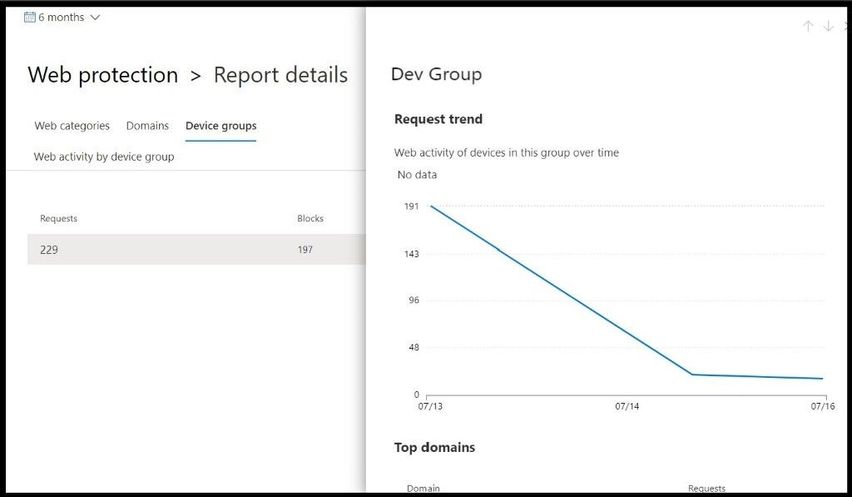Click the Requests header in Top domains table

706,488
